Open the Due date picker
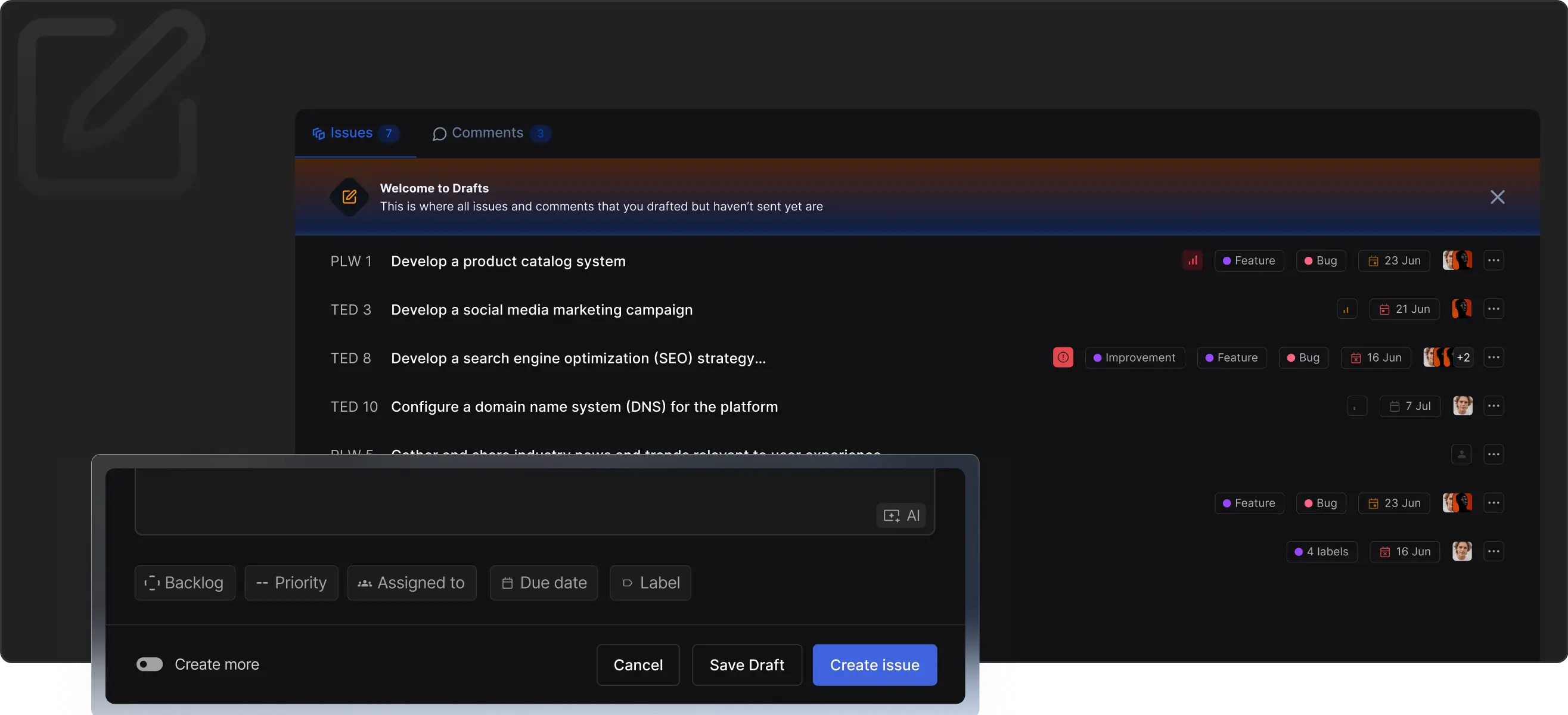The image size is (1568, 715). click(x=544, y=583)
